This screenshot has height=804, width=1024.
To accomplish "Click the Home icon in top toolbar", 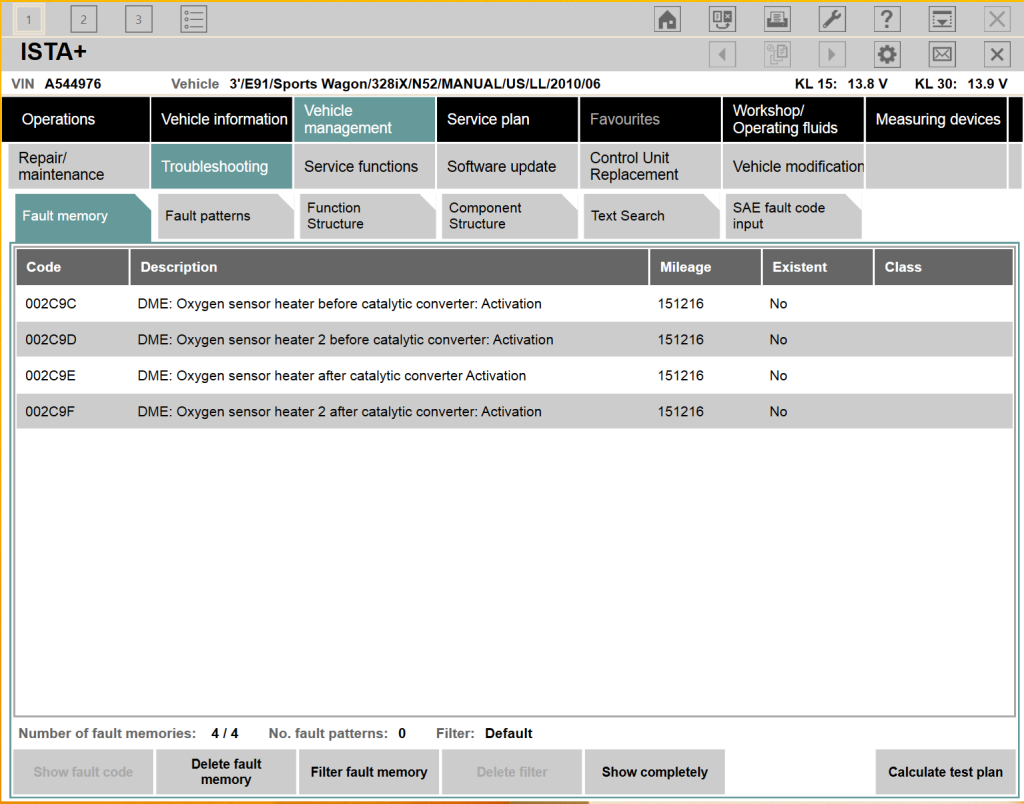I will point(667,19).
